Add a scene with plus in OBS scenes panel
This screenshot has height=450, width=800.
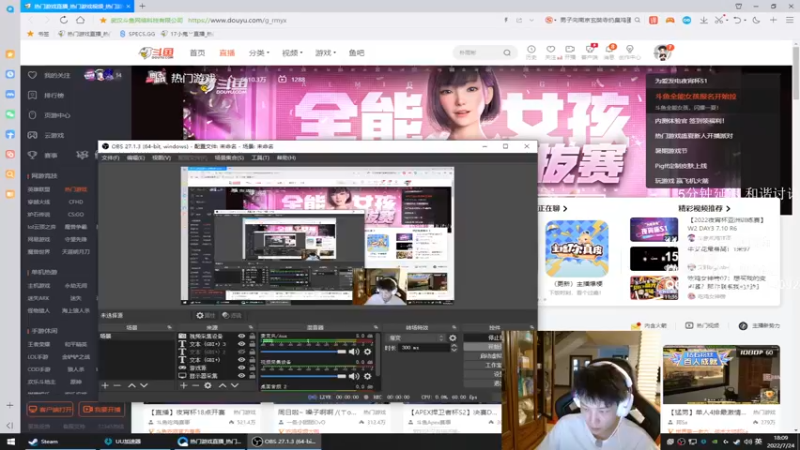(105, 386)
